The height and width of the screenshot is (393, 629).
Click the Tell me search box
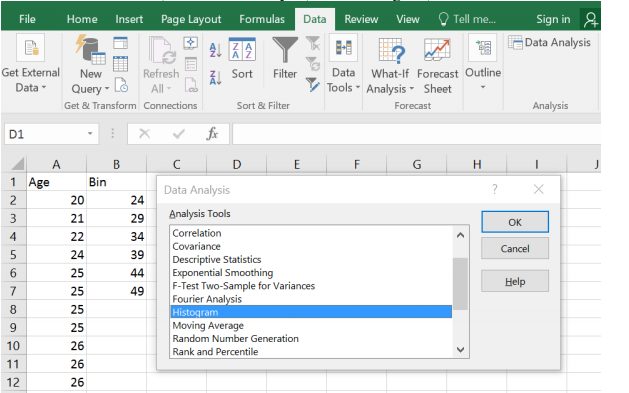tap(467, 19)
